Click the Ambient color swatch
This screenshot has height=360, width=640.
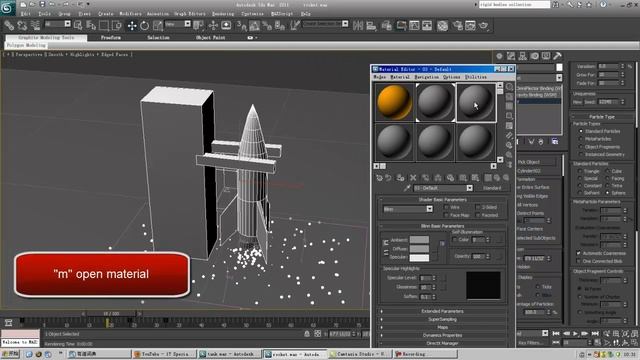(419, 240)
